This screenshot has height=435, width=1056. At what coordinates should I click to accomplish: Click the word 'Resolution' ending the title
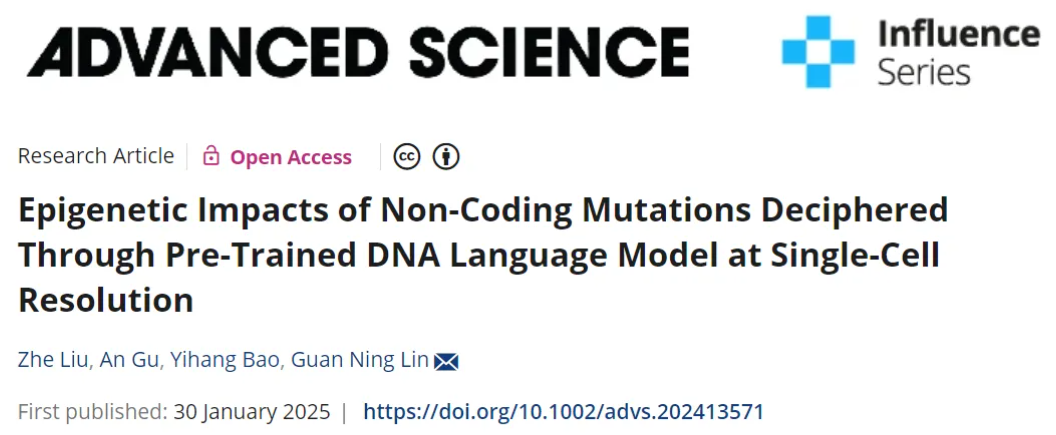tap(105, 300)
